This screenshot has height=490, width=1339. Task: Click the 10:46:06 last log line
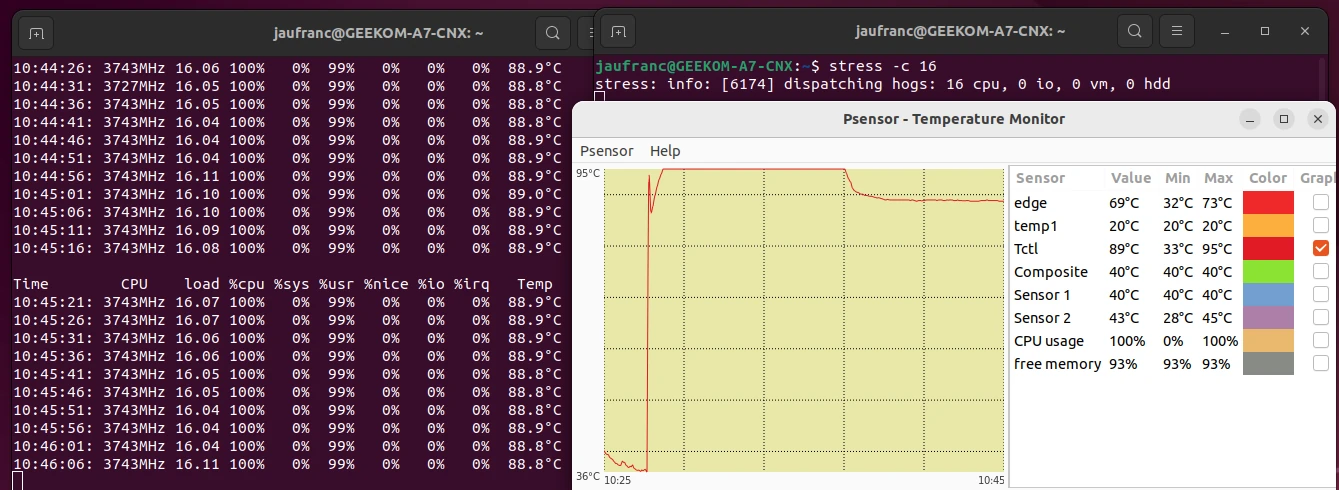(x=287, y=464)
